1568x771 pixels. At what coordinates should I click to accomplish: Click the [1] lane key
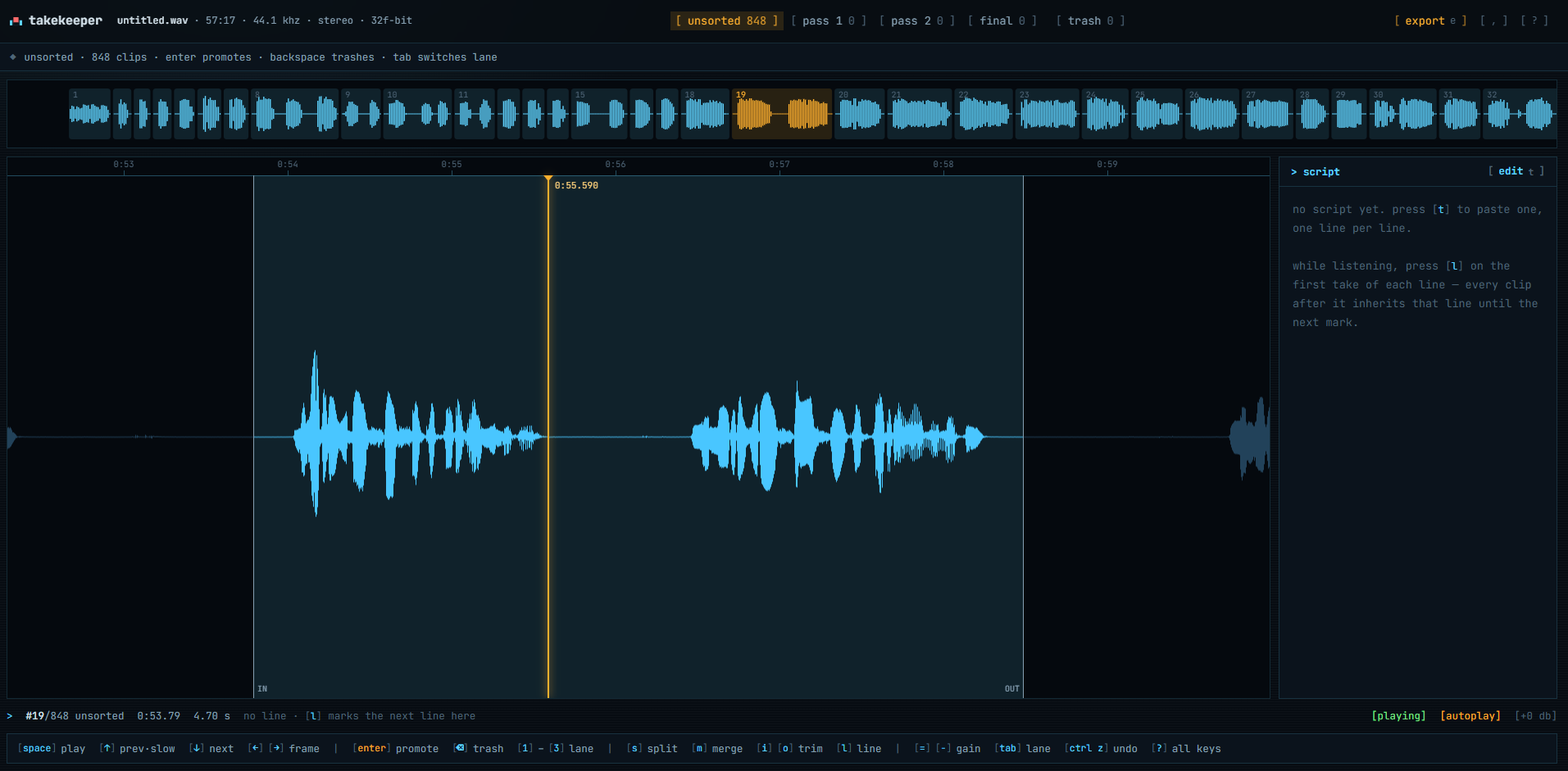[x=525, y=749]
